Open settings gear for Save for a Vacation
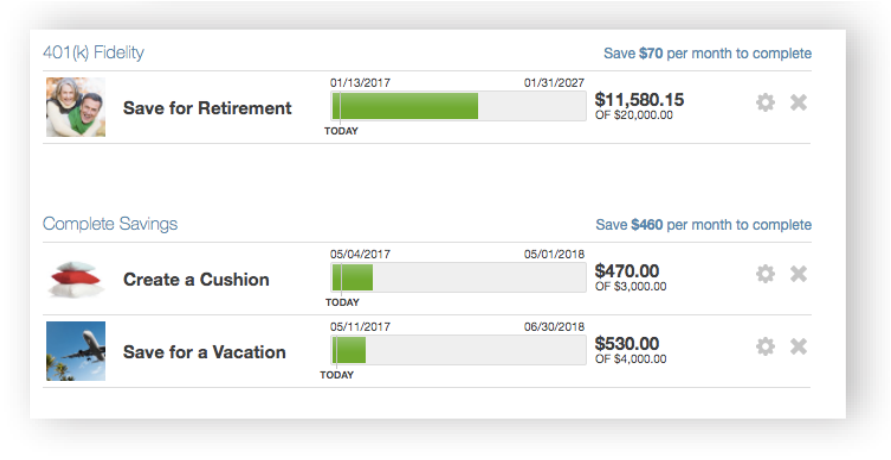The image size is (891, 460). 765,346
